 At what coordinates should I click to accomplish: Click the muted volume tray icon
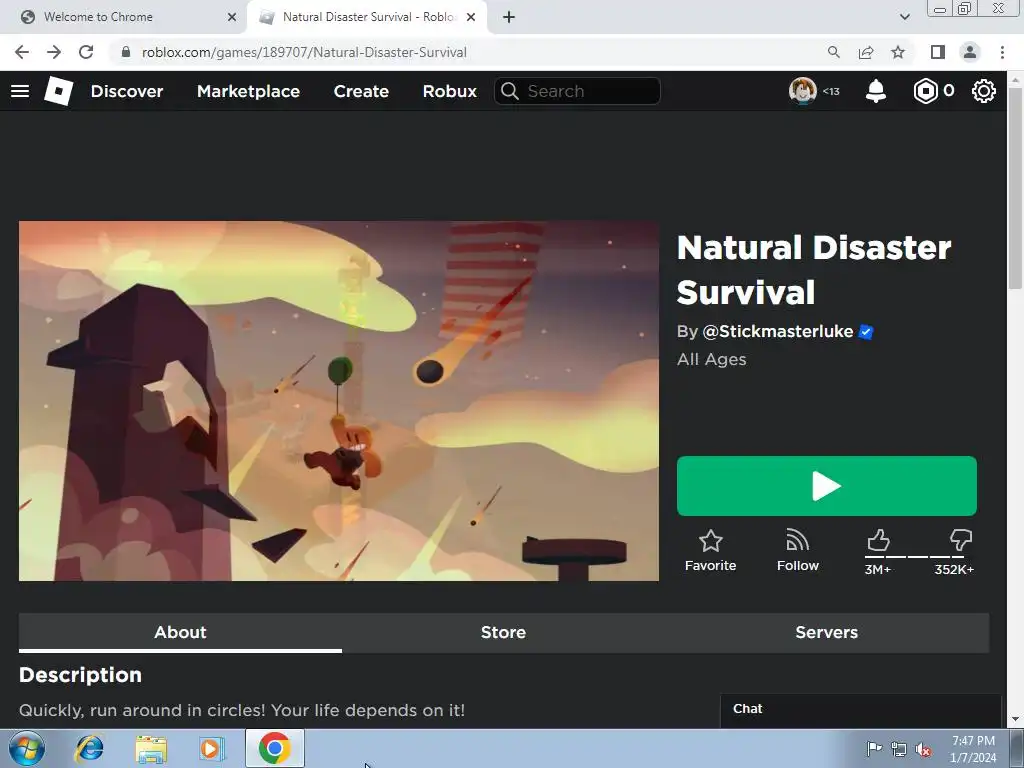point(923,750)
